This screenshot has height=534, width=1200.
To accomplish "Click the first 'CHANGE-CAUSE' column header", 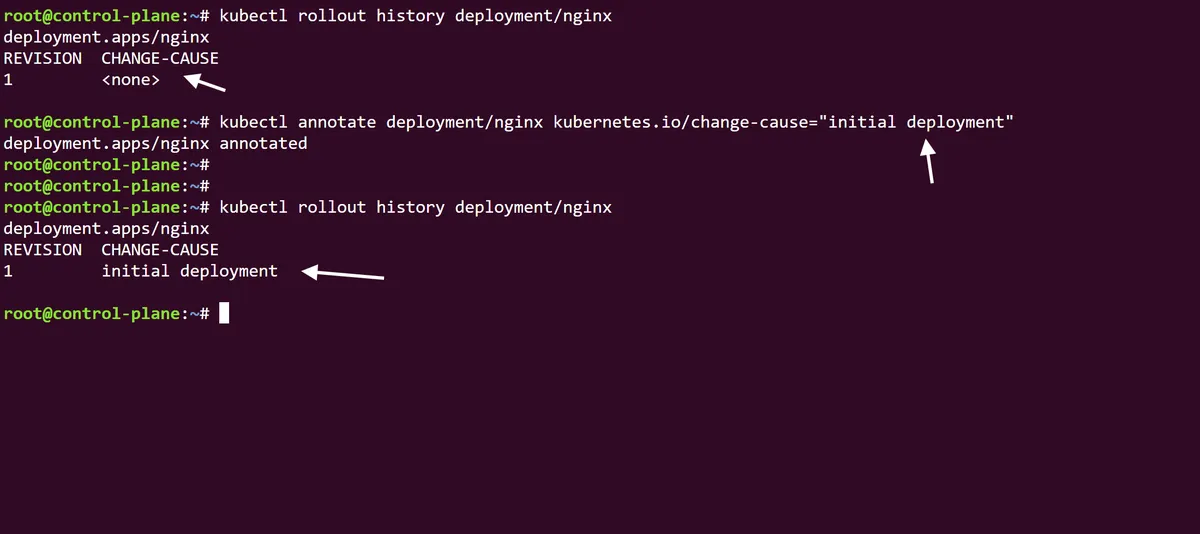I will pyautogui.click(x=160, y=58).
